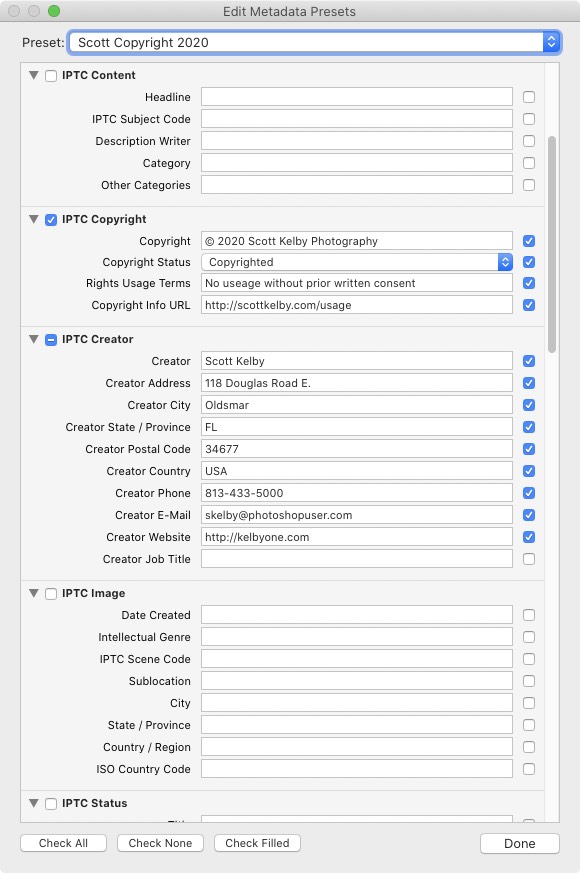This screenshot has width=580, height=873.
Task: Collapse the IPTC Content section triangle
Action: pyautogui.click(x=34, y=75)
